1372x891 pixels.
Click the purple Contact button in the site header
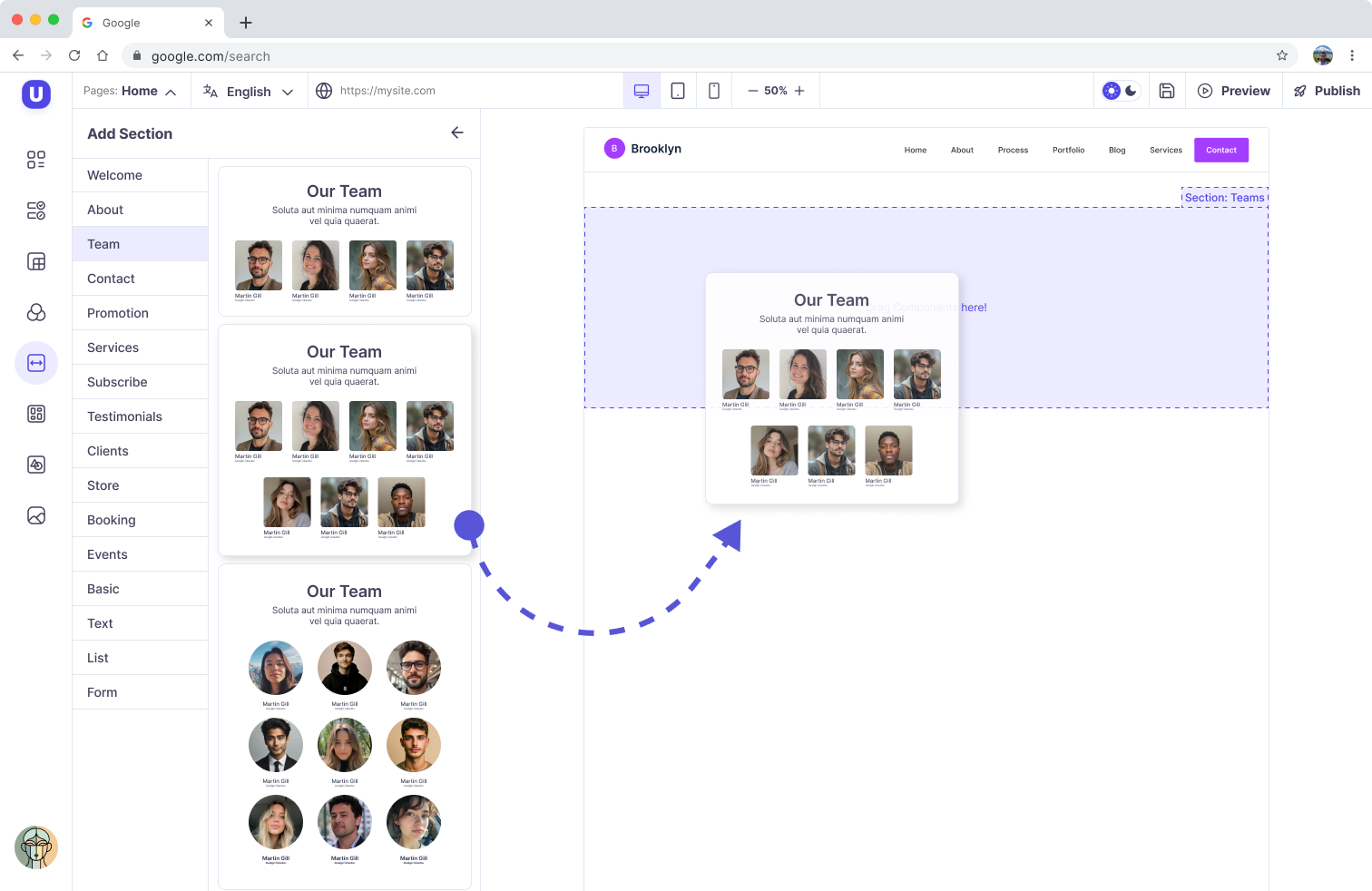point(1220,149)
